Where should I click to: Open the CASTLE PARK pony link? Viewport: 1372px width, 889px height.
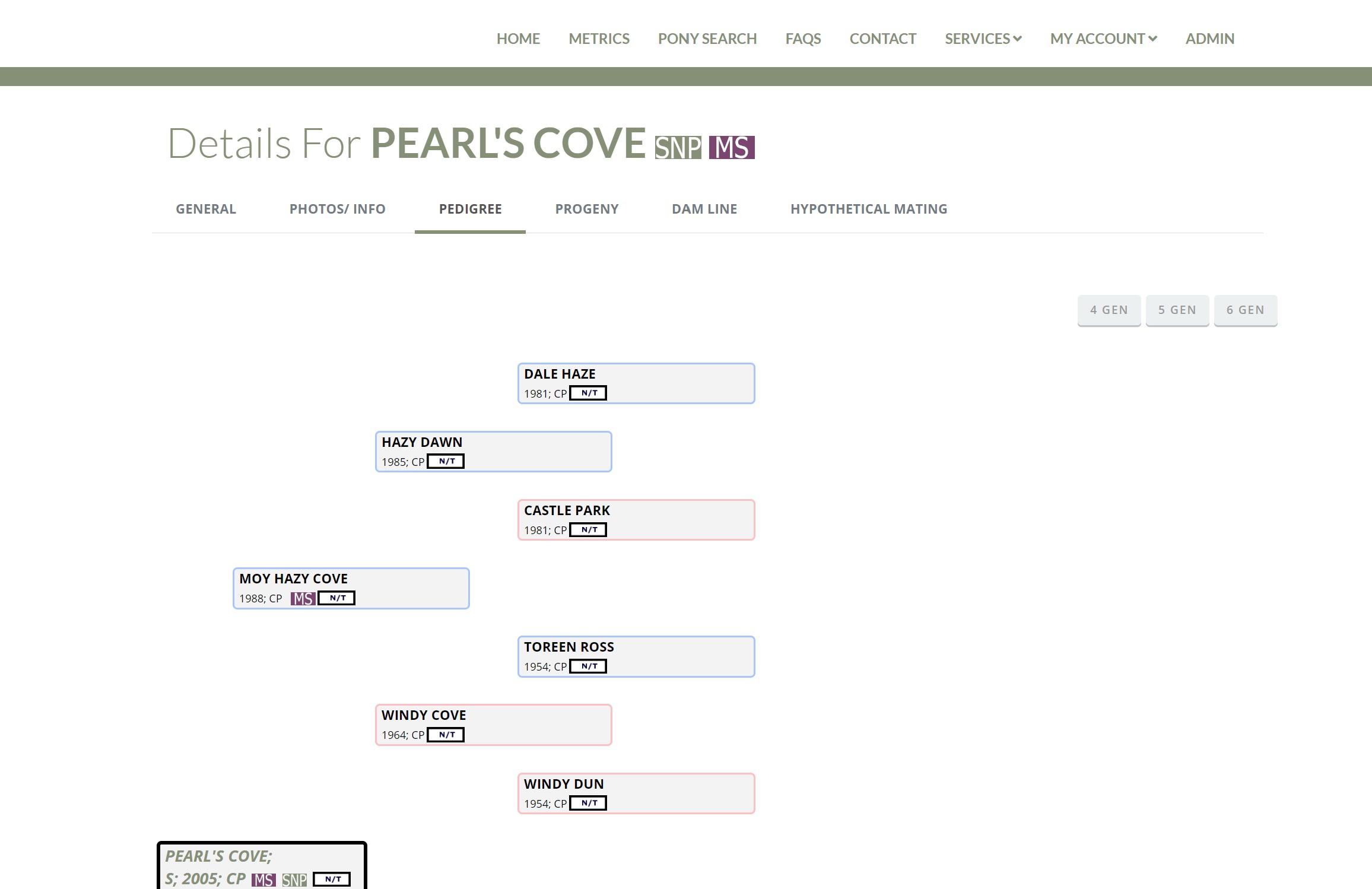[x=567, y=510]
